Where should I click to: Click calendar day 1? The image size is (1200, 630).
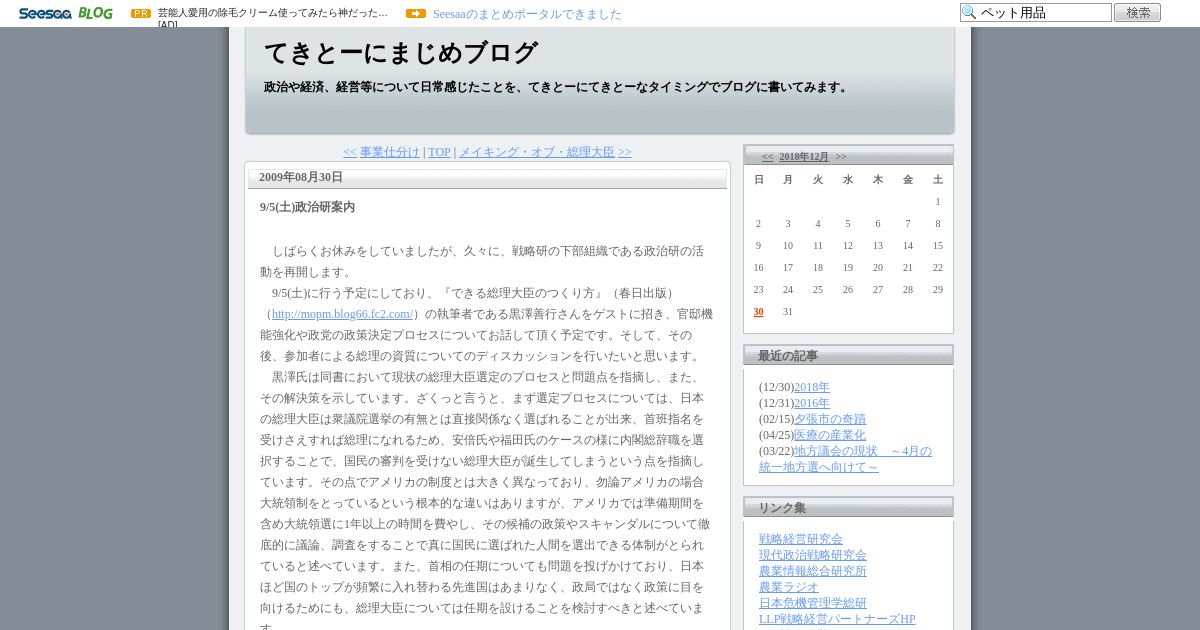(x=938, y=202)
